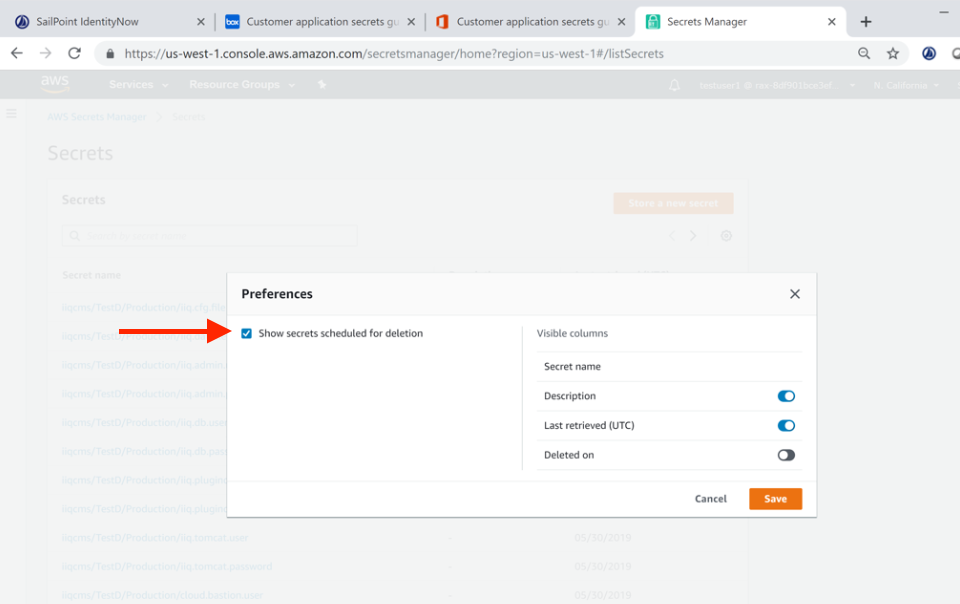Open a new browser tab
The width and height of the screenshot is (960, 604).
[x=866, y=22]
